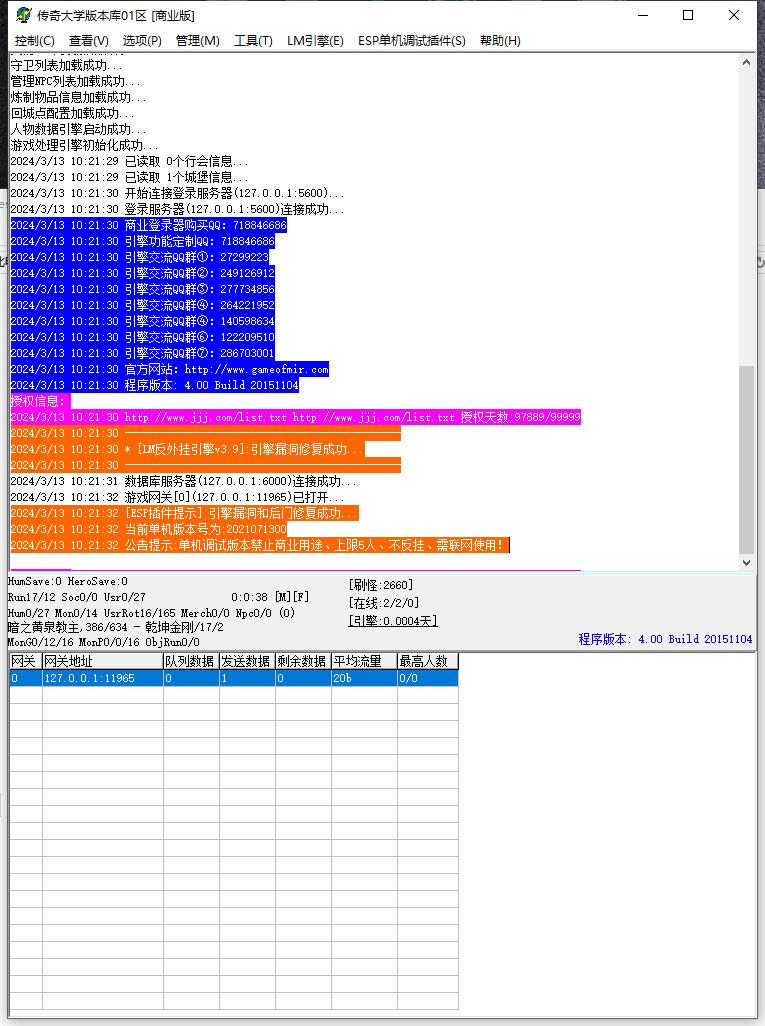Click the 暗之黄泉教主,386/634 status line
Screen dimensions: 765x1026
(x=116, y=627)
